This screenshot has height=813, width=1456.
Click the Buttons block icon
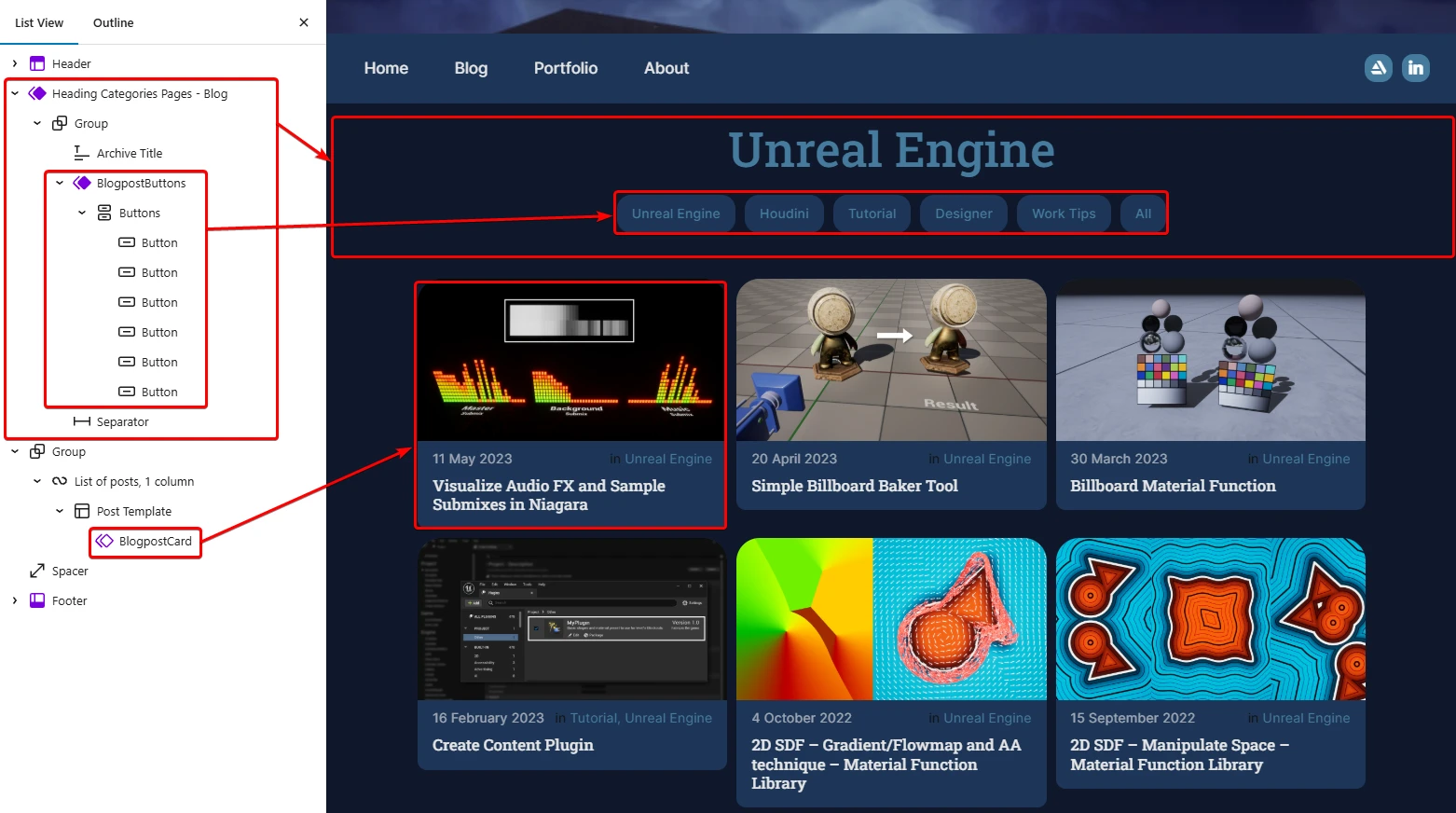[x=104, y=213]
